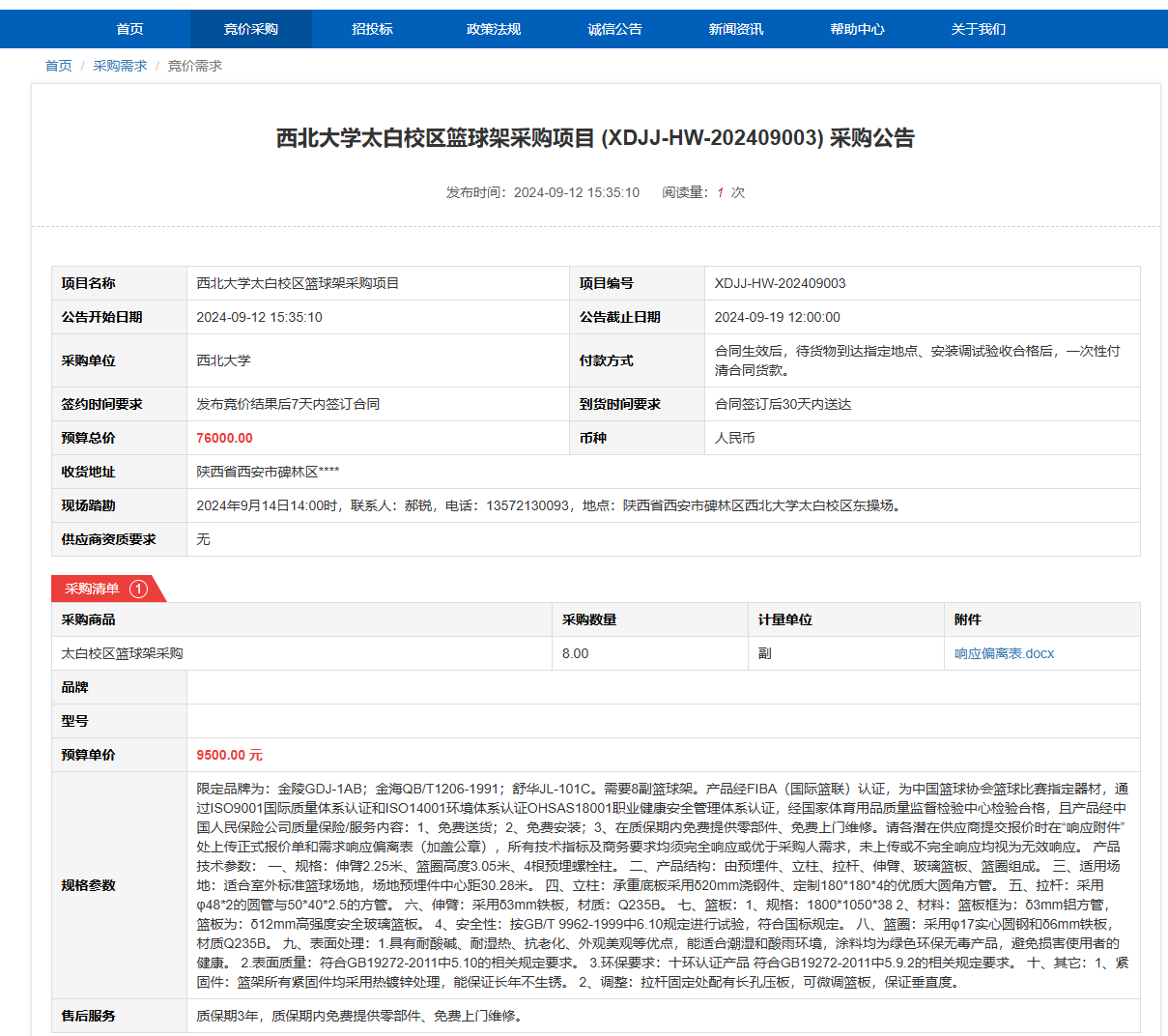Image resolution: width=1168 pixels, height=1036 pixels.
Task: Click the red budget total 76000.00
Action: [224, 438]
